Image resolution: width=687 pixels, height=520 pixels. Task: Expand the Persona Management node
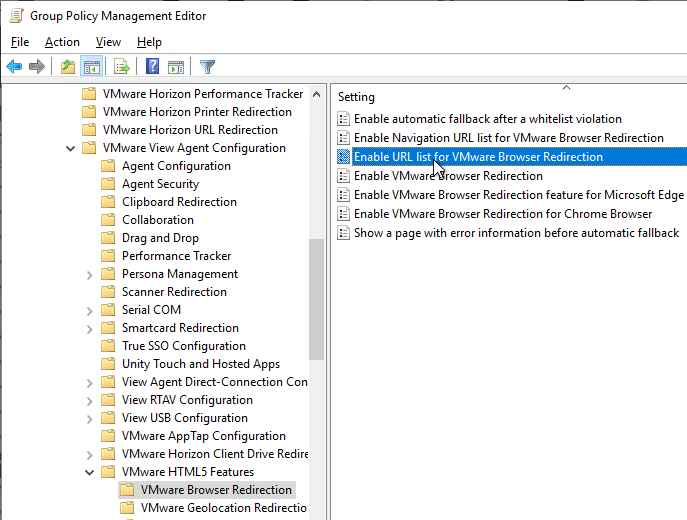pos(89,275)
